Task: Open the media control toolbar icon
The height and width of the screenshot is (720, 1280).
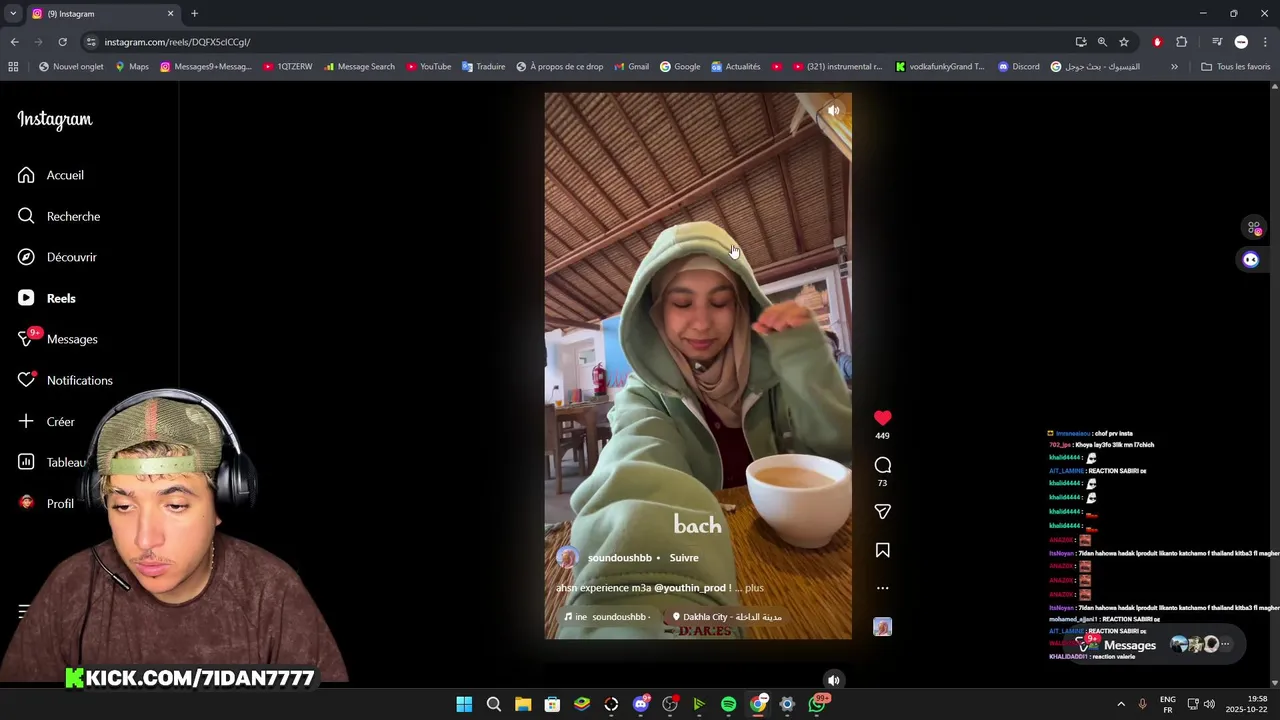Action: pyautogui.click(x=1217, y=42)
